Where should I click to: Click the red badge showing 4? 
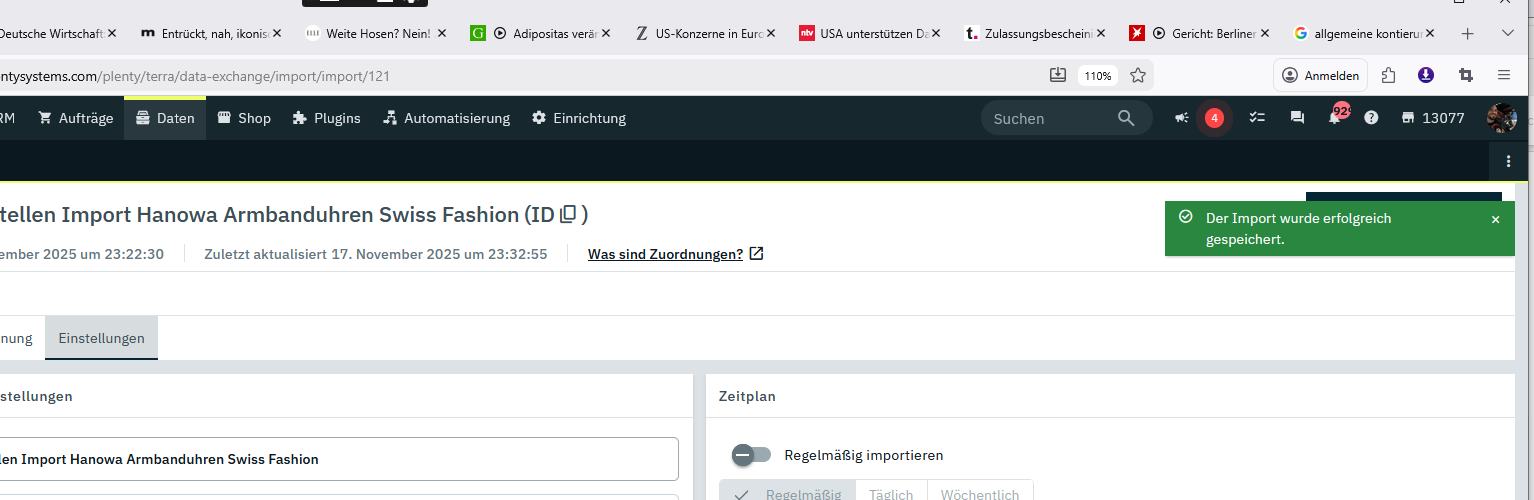click(x=1214, y=118)
